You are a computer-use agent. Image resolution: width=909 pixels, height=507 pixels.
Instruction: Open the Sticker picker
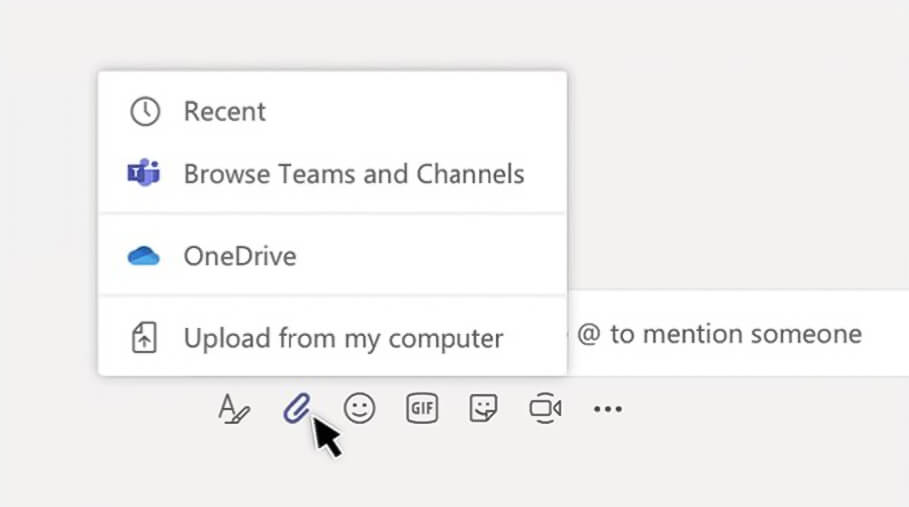click(483, 408)
